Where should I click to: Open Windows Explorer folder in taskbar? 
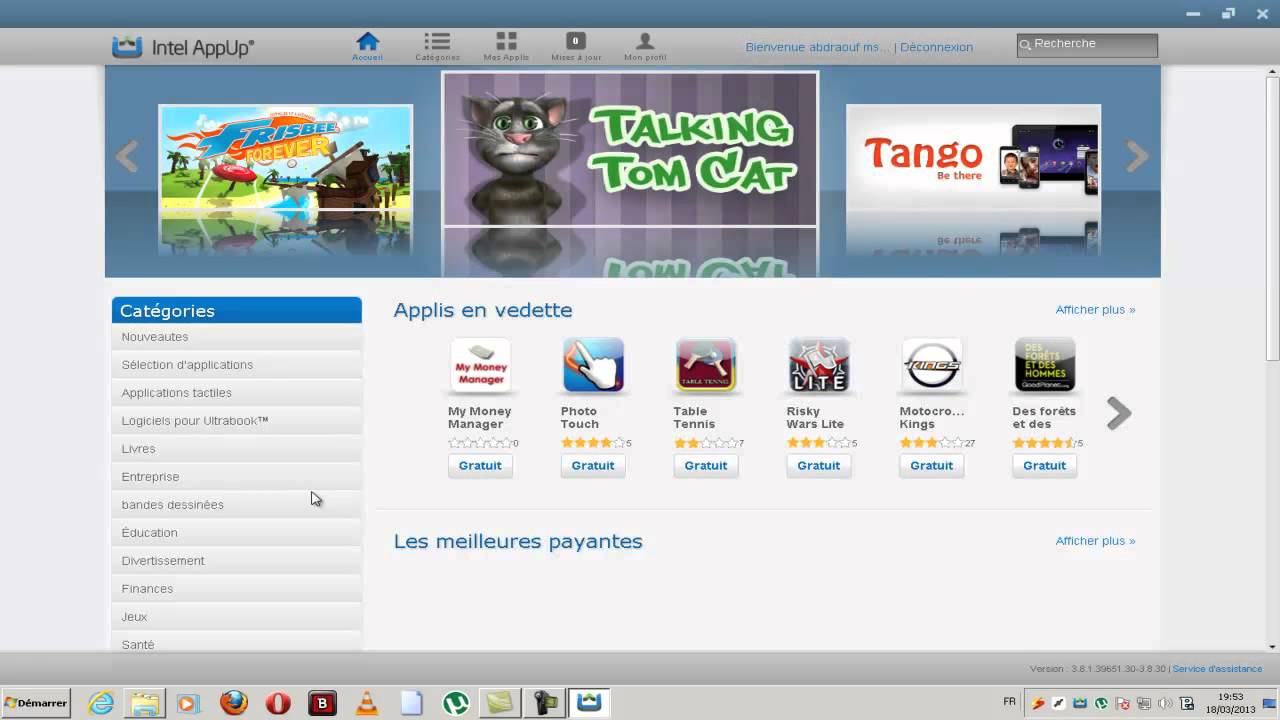(x=145, y=703)
